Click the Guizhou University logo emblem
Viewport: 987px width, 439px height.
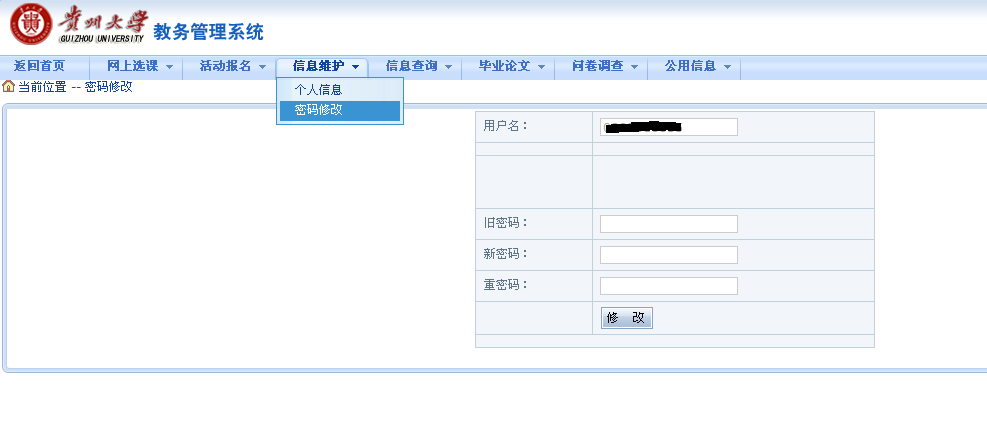click(30, 27)
